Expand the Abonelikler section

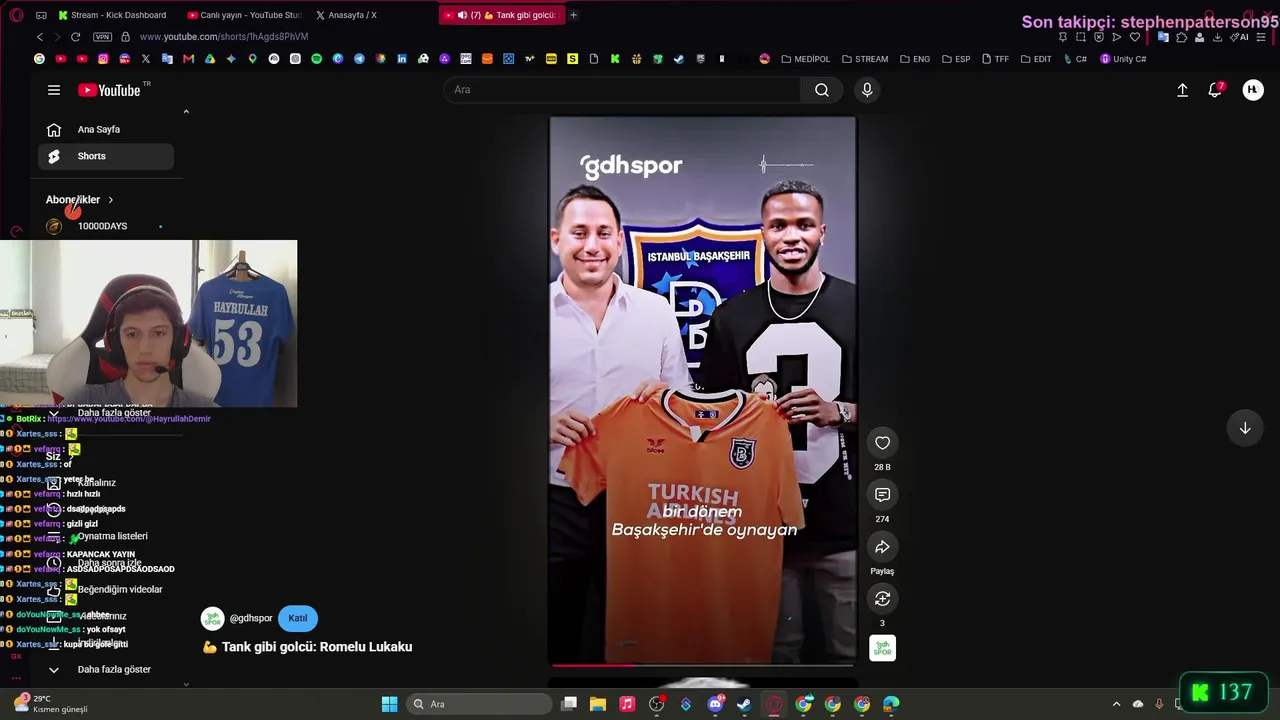[x=80, y=200]
